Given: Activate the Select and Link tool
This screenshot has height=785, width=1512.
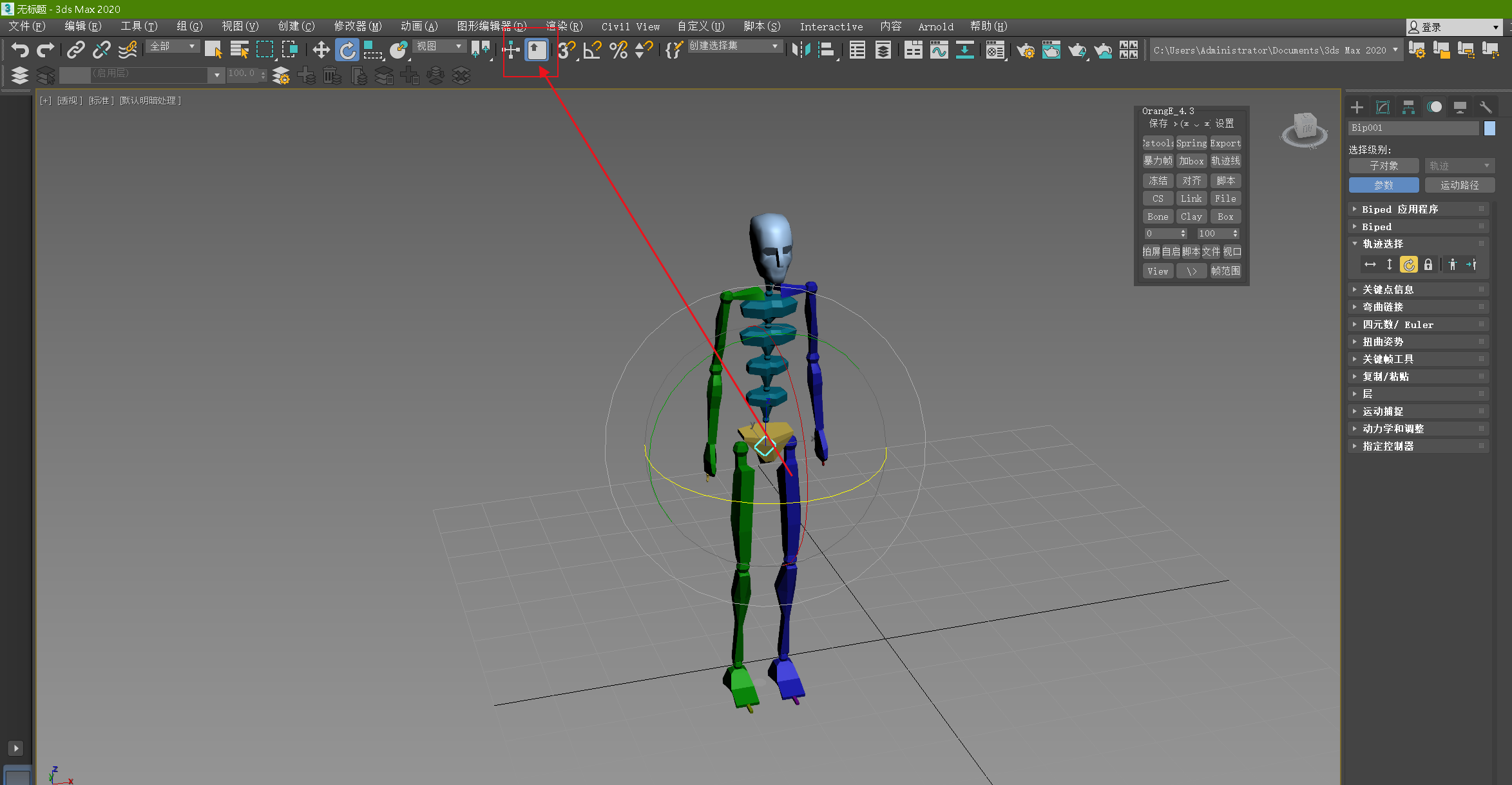Looking at the screenshot, I should pyautogui.click(x=76, y=50).
